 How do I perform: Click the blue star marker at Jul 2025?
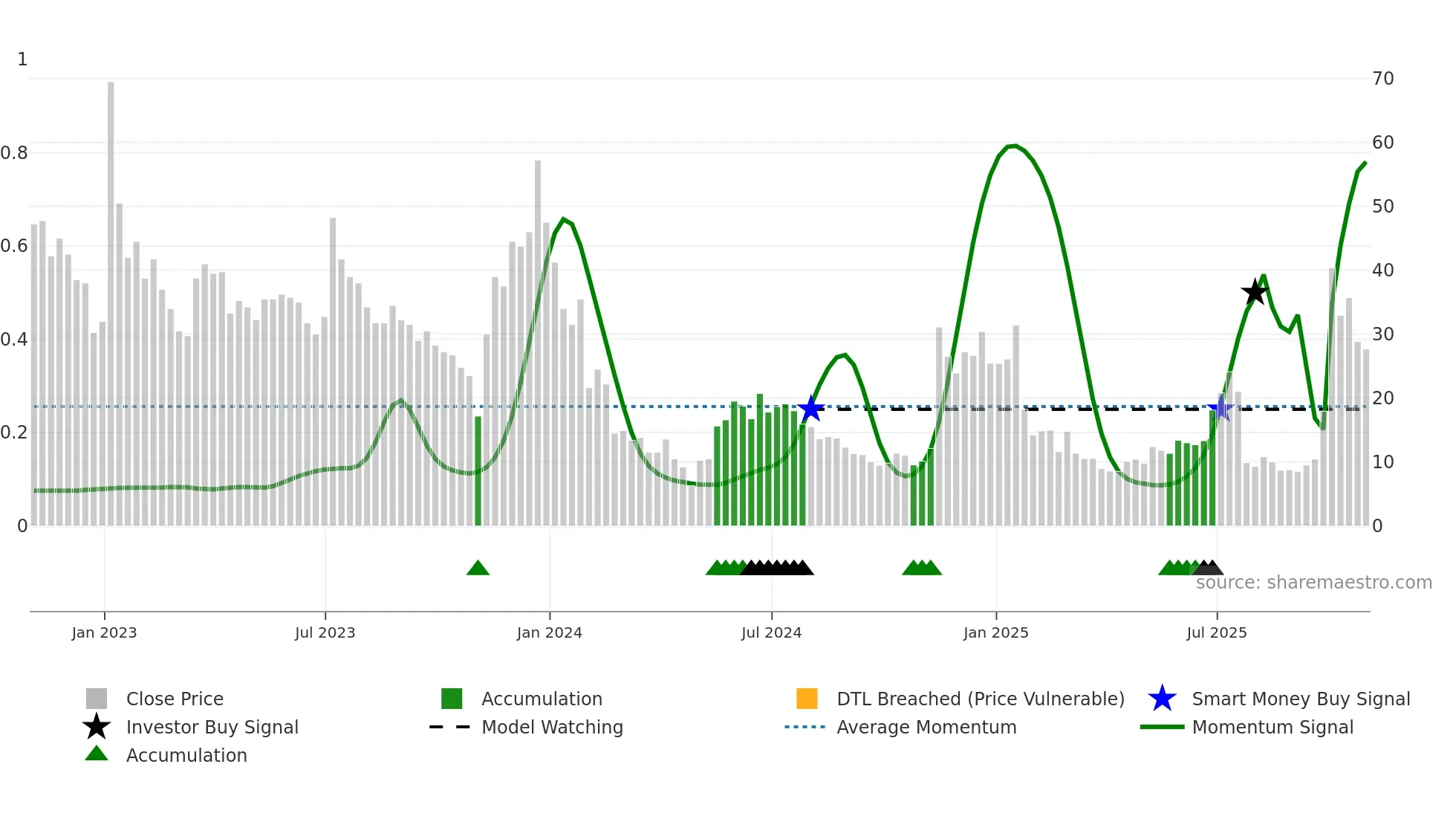pos(1220,408)
